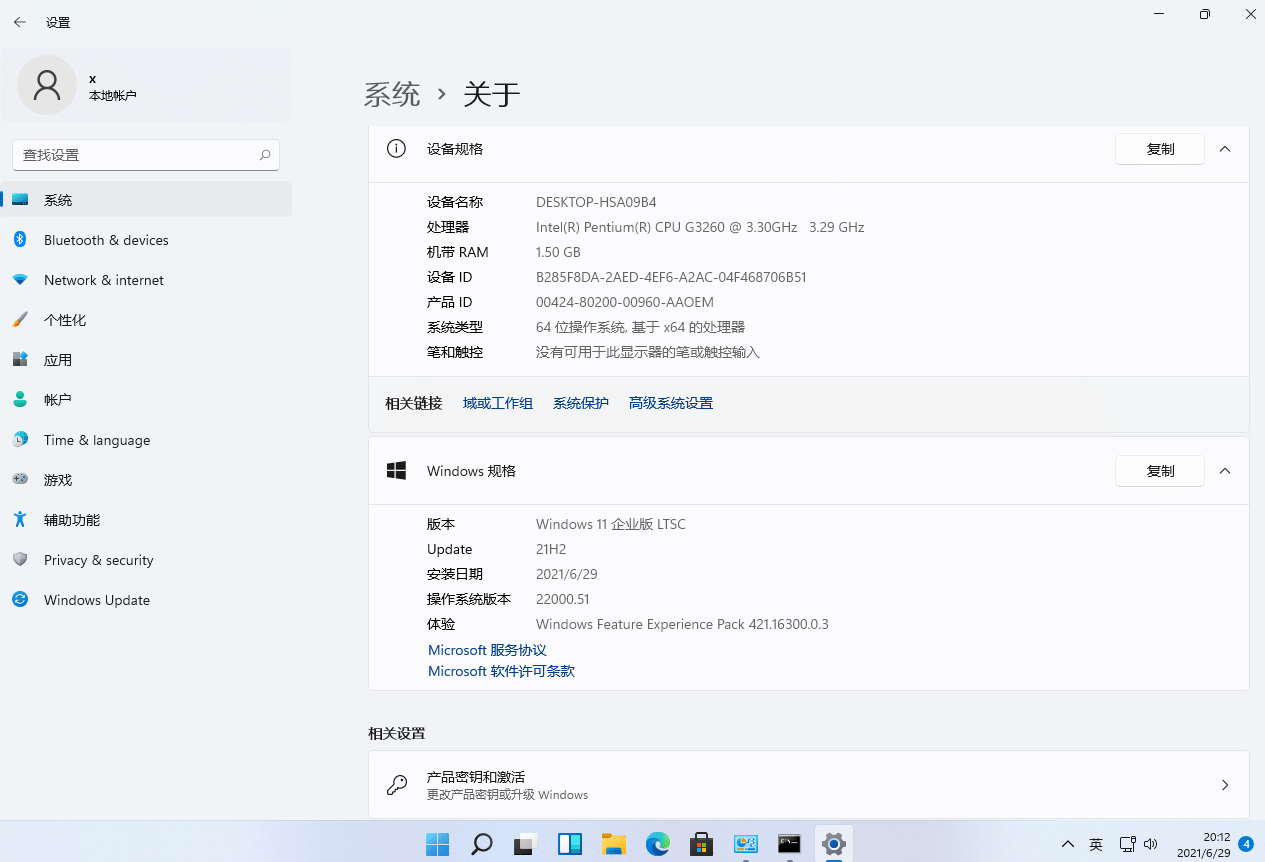This screenshot has width=1265, height=862.
Task: Click the volume icon in system tray
Action: (x=1150, y=844)
